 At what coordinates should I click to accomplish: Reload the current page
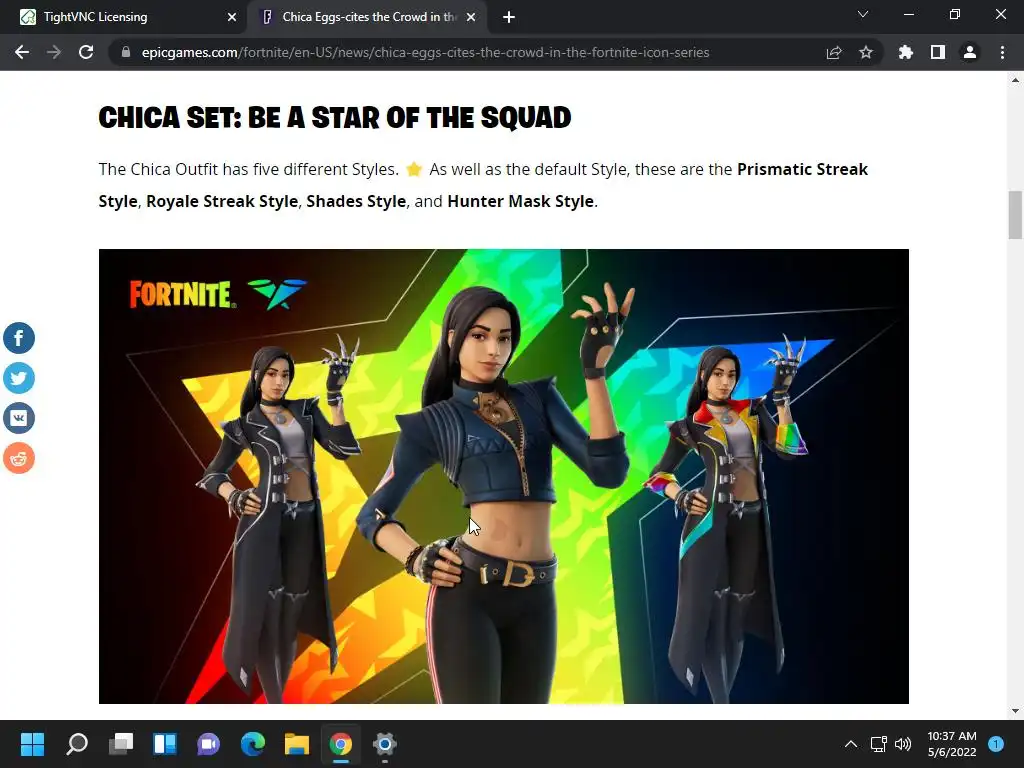86,52
